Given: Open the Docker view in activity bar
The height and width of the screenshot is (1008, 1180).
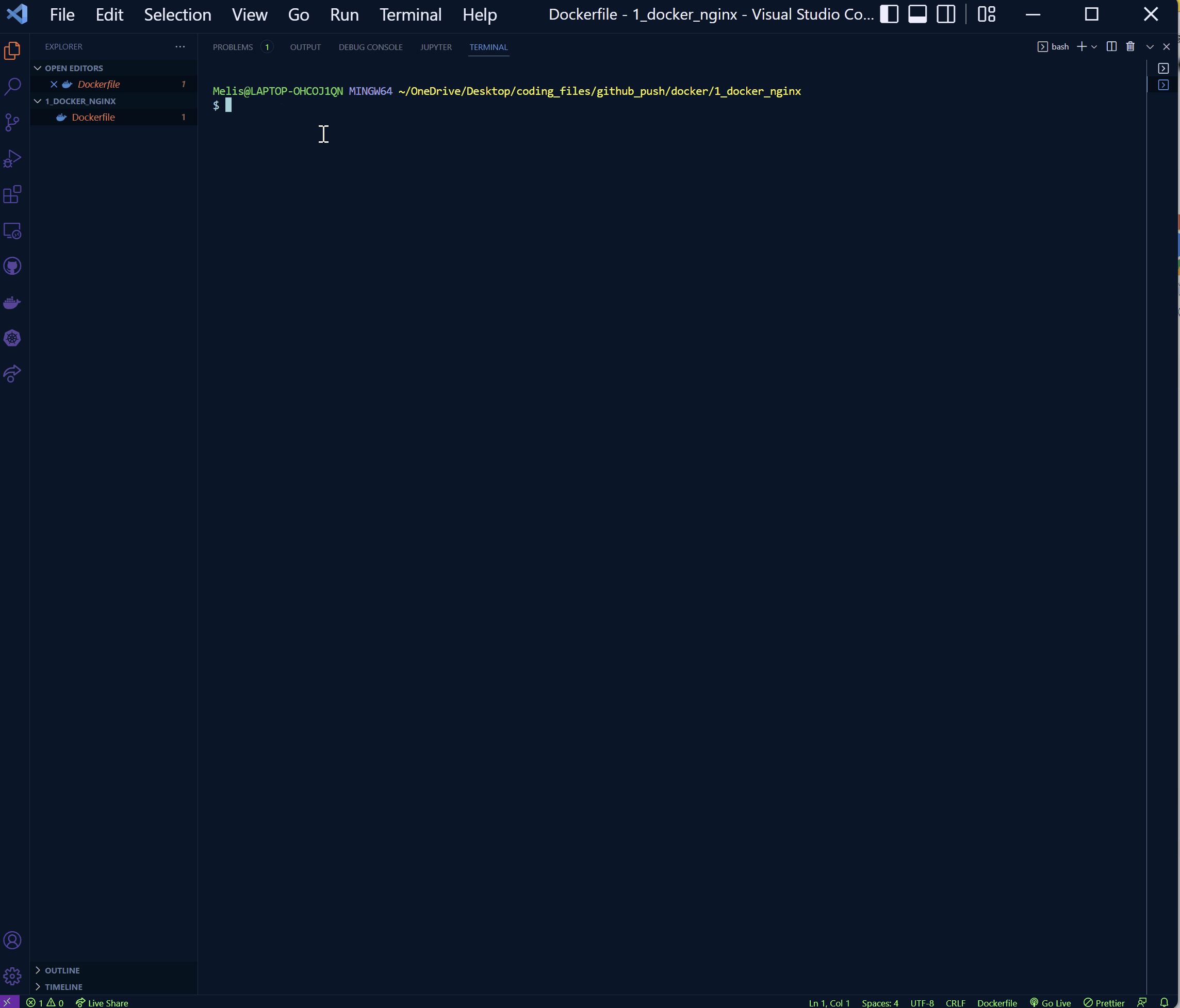Looking at the screenshot, I should pyautogui.click(x=12, y=302).
